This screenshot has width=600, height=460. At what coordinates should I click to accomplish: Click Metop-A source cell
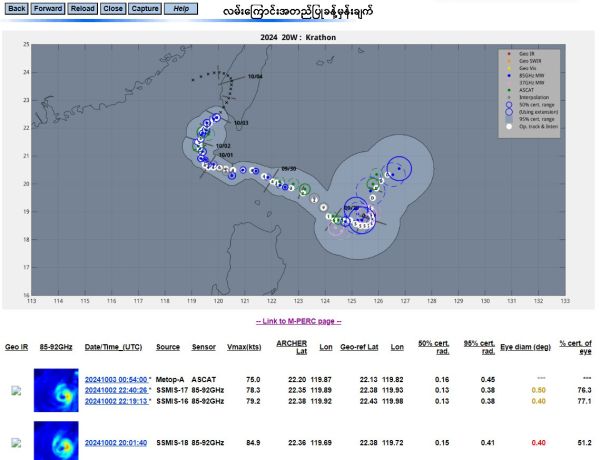tap(170, 380)
